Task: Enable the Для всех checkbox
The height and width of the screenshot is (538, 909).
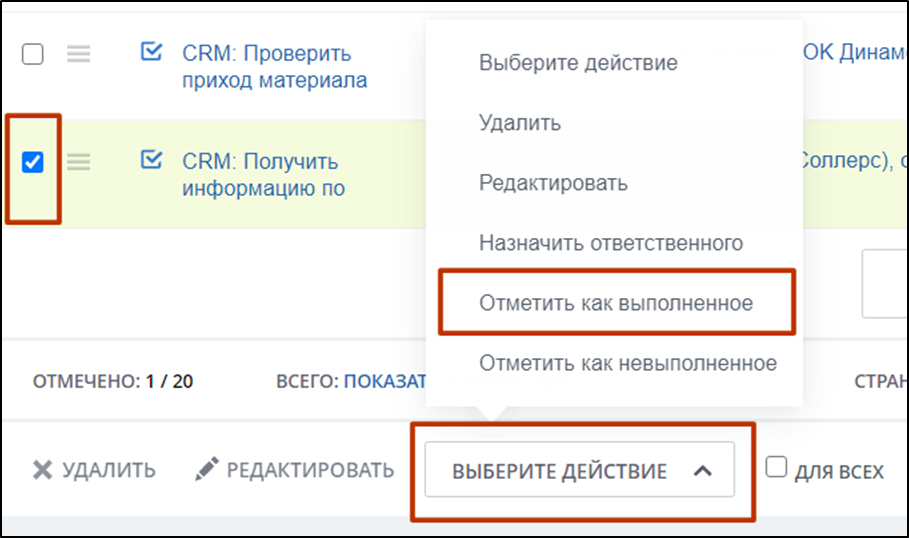Action: [x=776, y=468]
